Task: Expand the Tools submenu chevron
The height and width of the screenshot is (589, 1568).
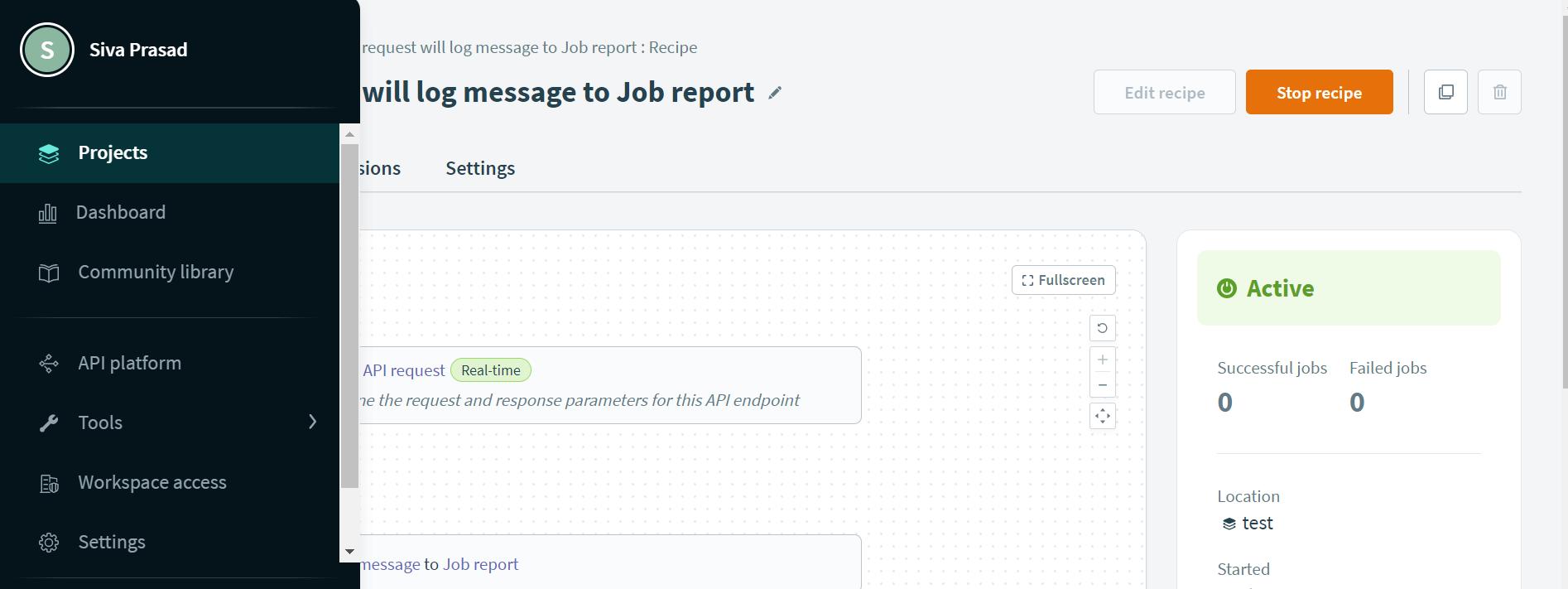Action: [312, 422]
